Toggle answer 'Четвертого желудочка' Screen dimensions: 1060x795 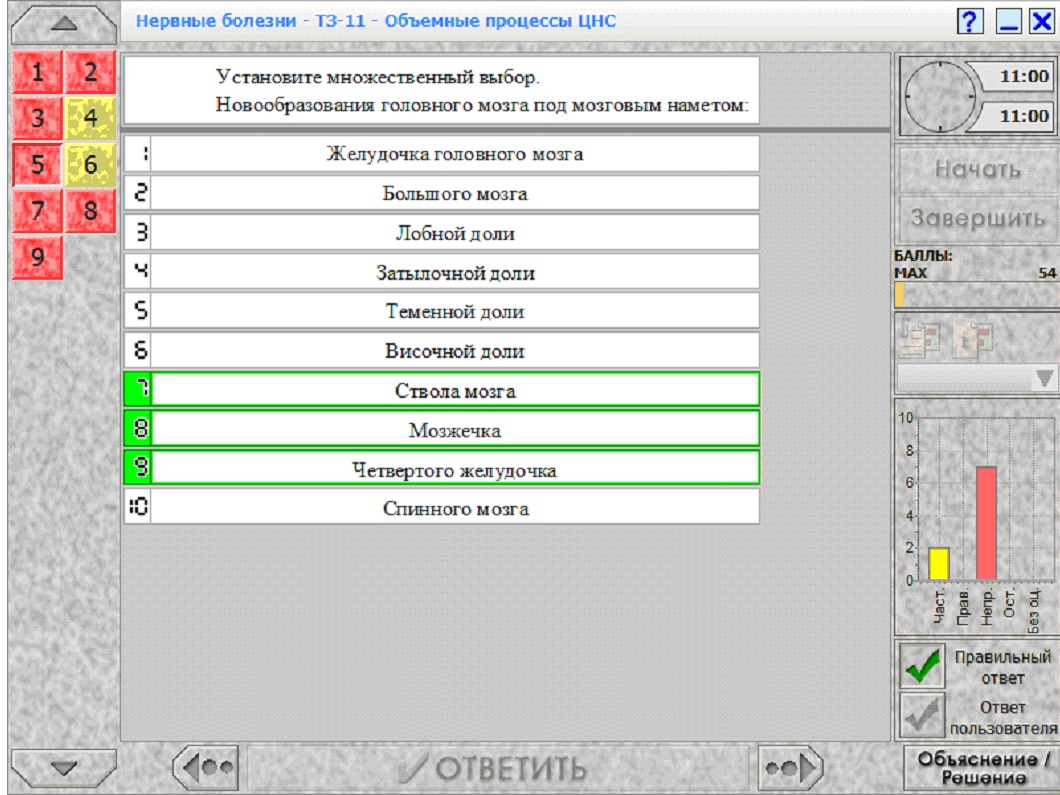pos(441,468)
